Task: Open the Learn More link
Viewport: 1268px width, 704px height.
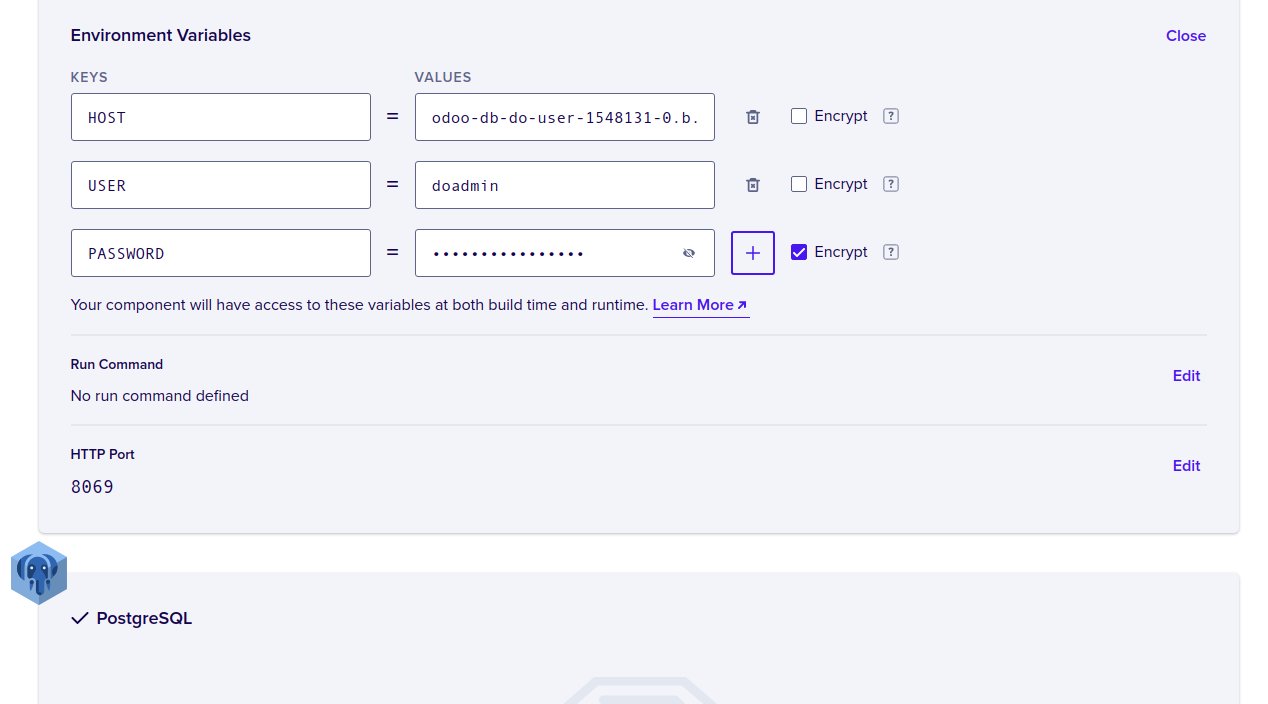Action: [x=700, y=305]
